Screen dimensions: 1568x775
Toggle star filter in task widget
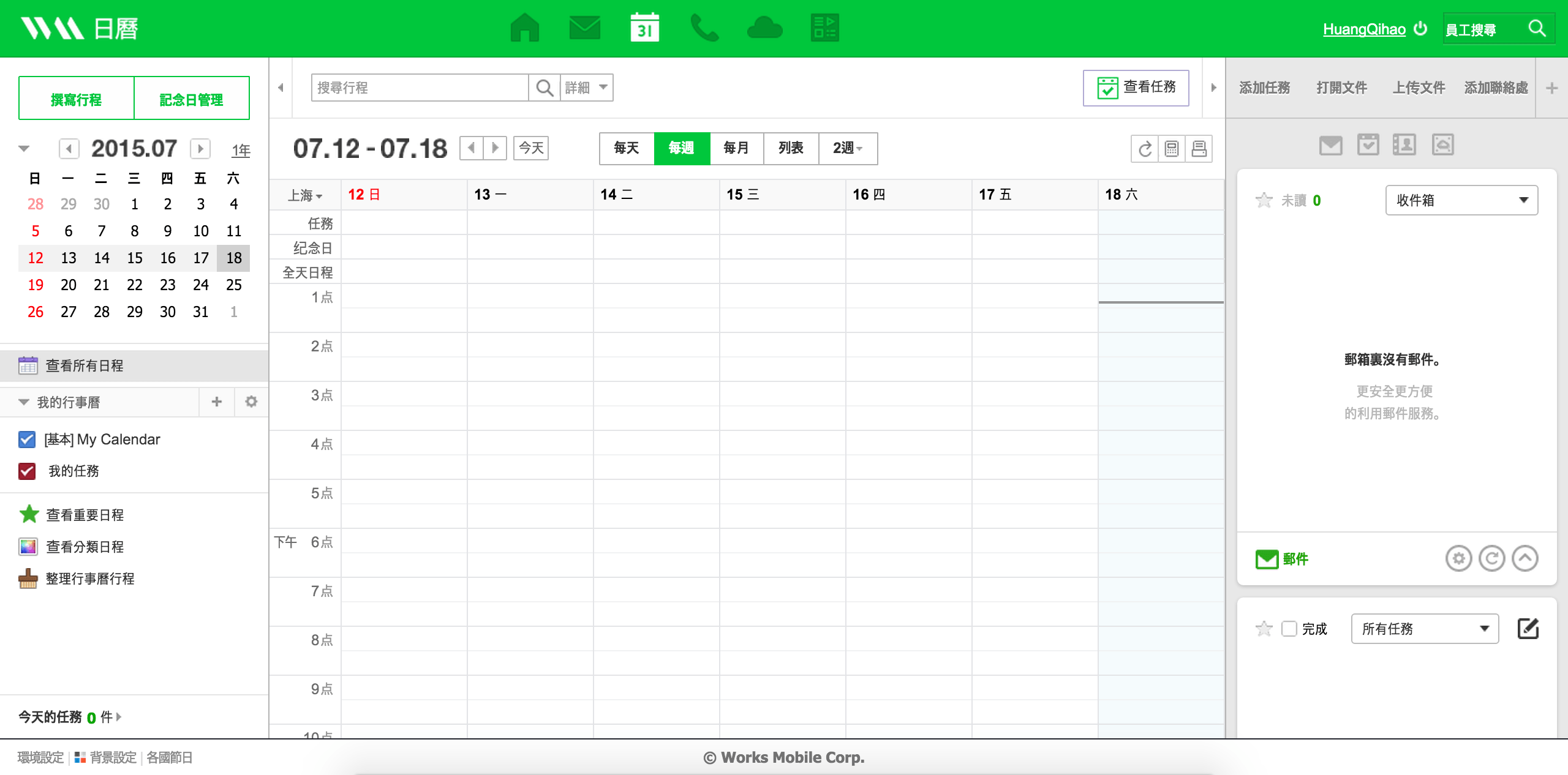coord(1264,629)
